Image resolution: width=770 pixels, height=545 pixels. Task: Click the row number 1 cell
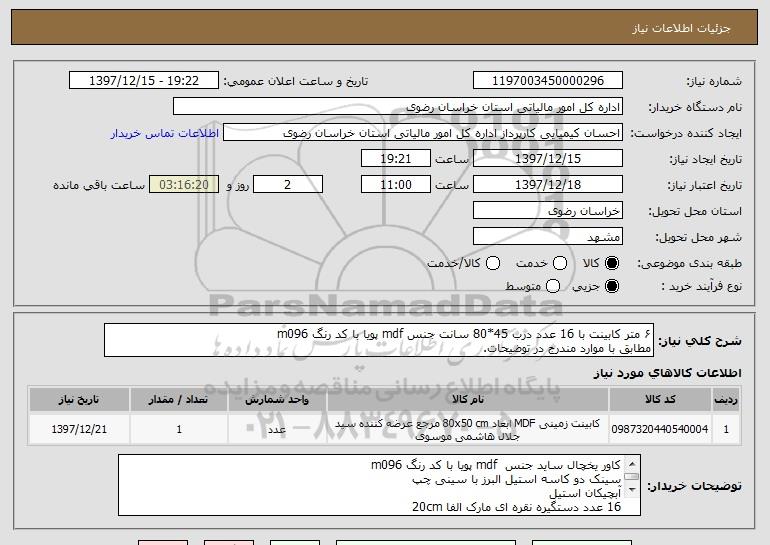click(x=726, y=430)
